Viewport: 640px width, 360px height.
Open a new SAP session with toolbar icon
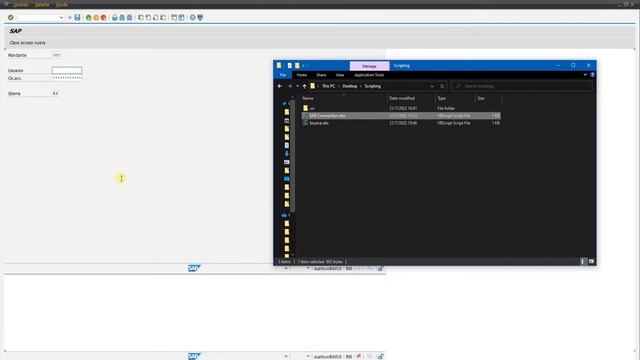(174, 18)
